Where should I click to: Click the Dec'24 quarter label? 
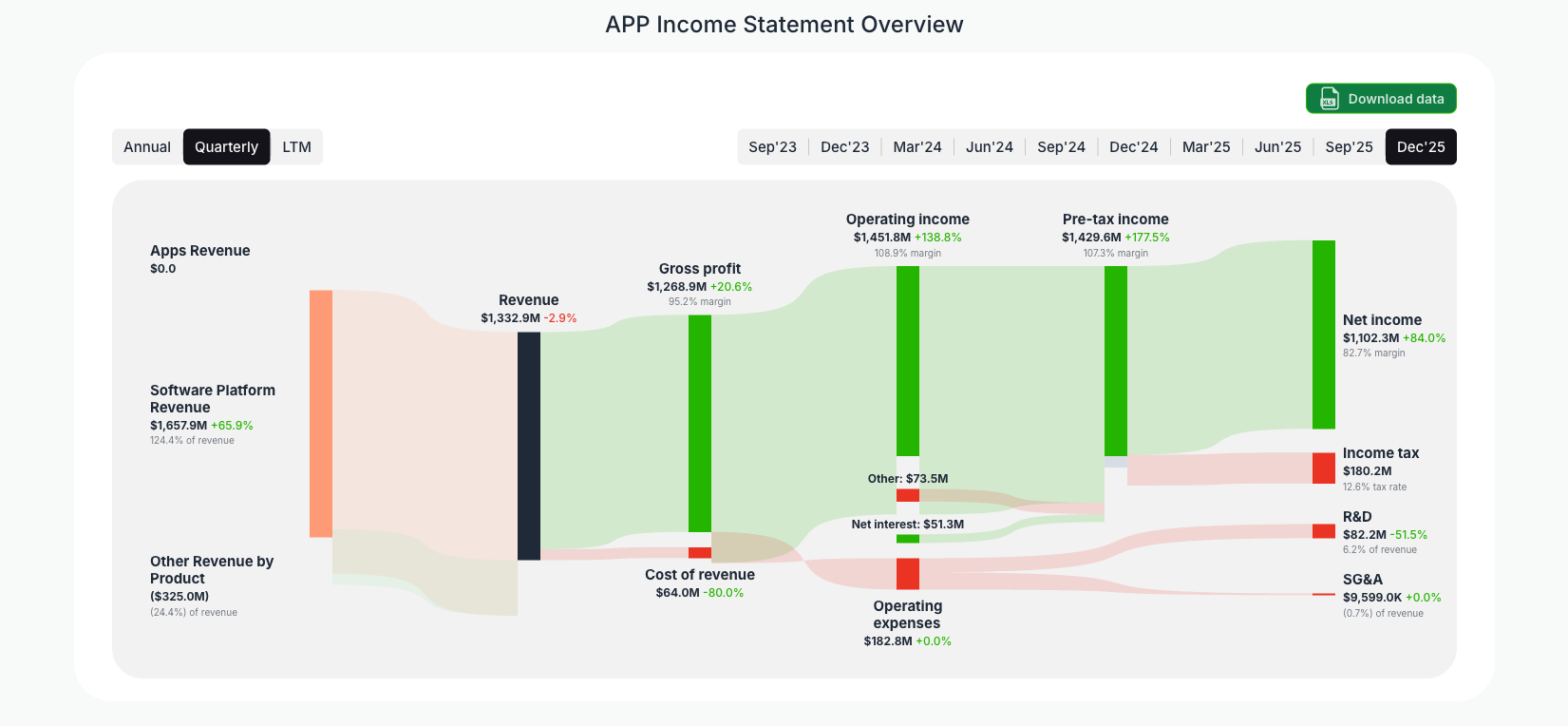pos(1133,146)
